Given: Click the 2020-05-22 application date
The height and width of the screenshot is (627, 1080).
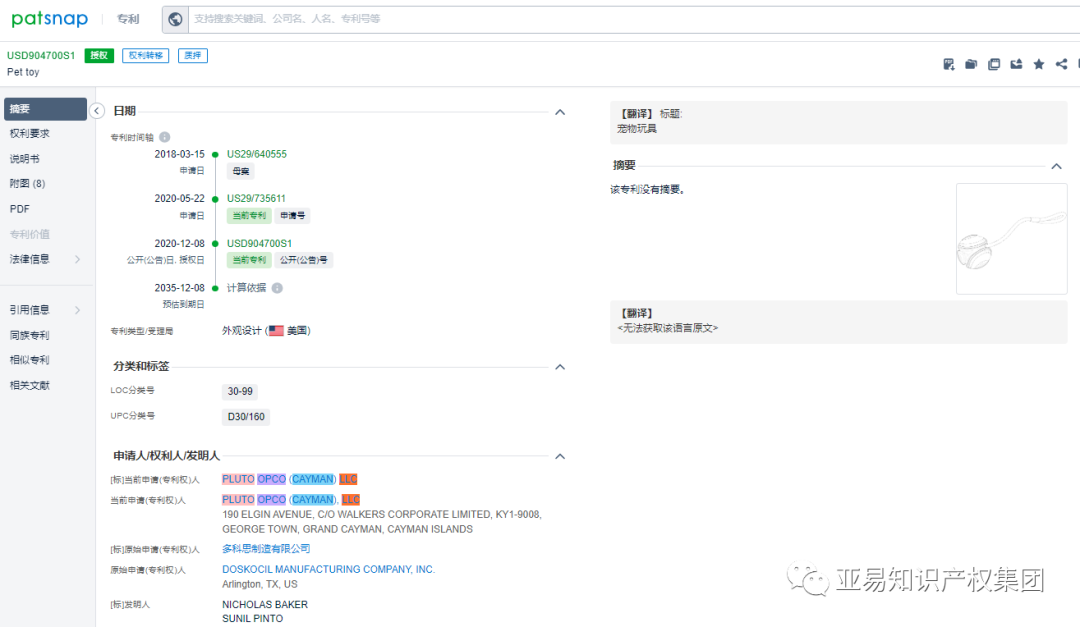Looking at the screenshot, I should (180, 198).
